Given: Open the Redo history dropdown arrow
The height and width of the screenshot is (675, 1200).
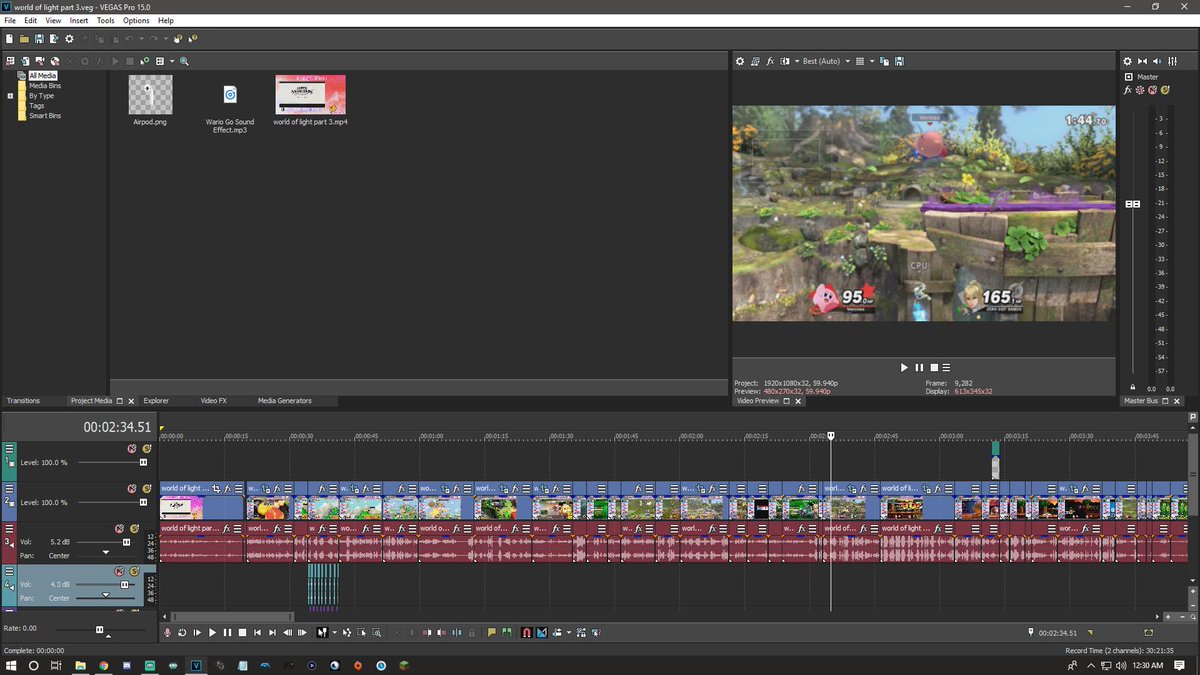Looking at the screenshot, I should click(165, 39).
